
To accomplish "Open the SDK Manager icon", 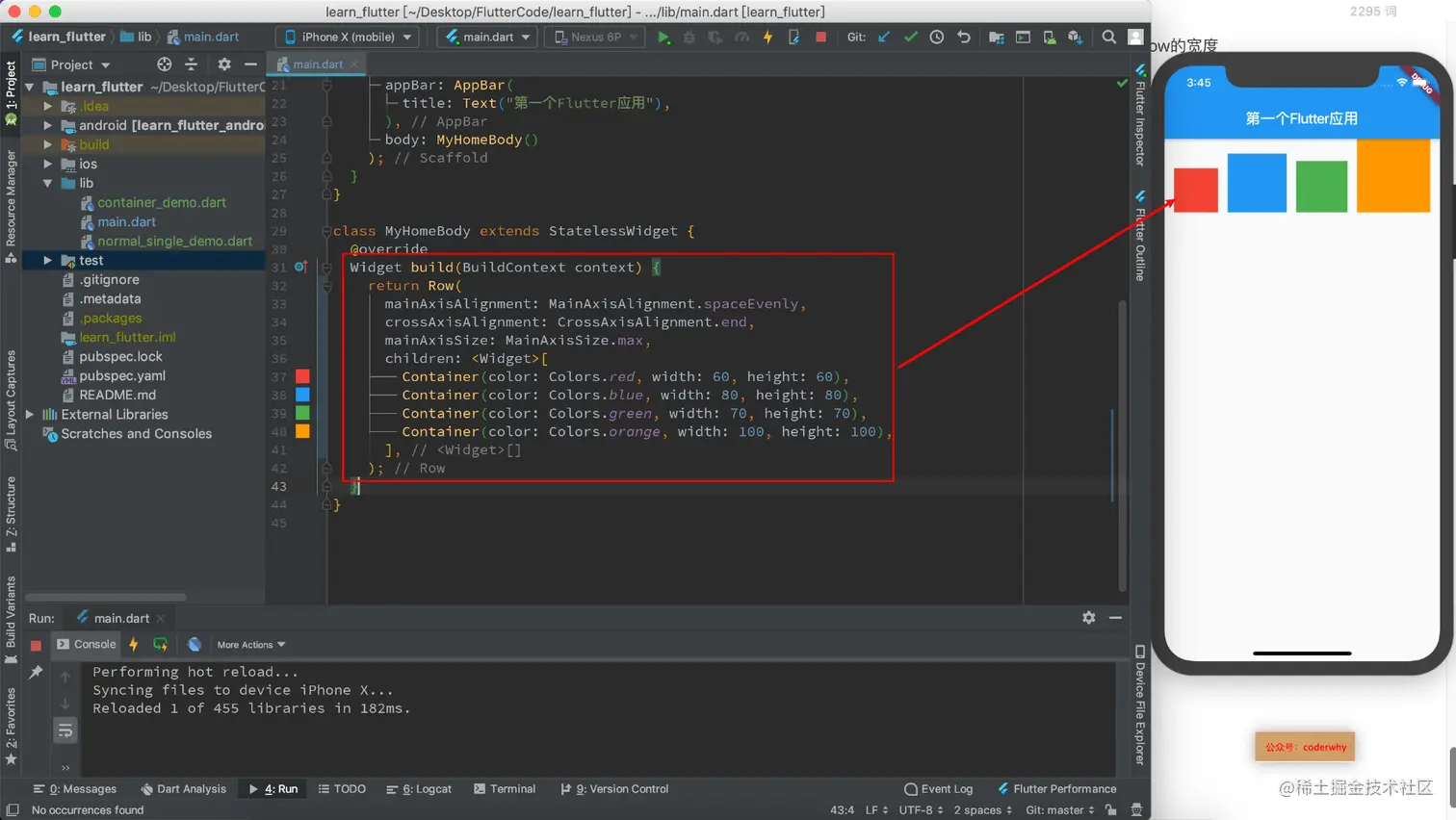I will 1076,38.
